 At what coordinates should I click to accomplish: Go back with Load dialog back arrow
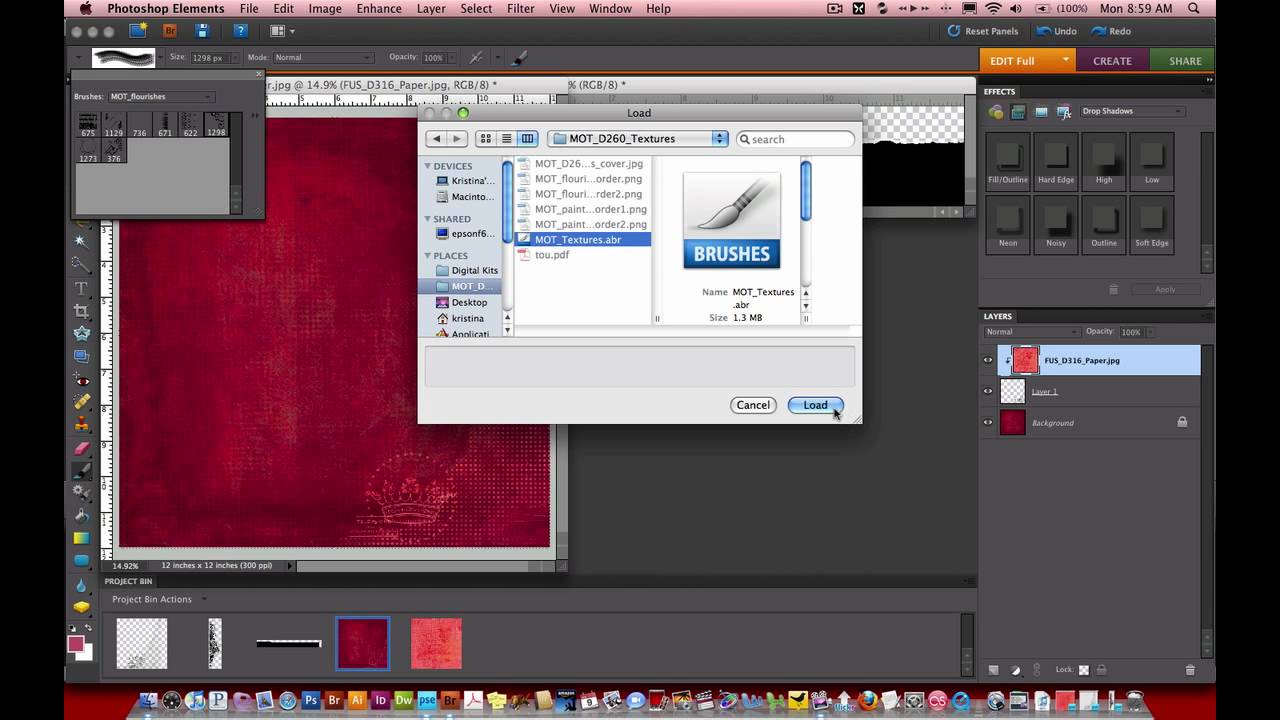pyautogui.click(x=436, y=139)
